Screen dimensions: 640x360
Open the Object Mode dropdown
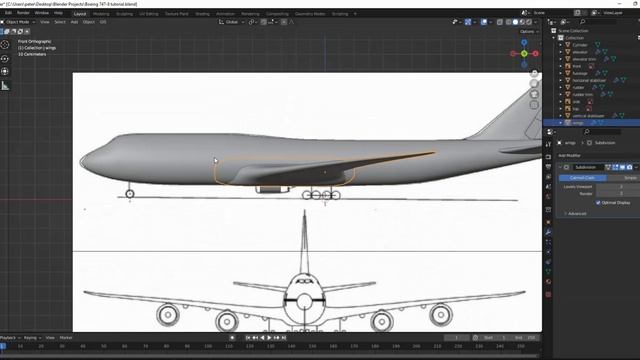(18, 22)
